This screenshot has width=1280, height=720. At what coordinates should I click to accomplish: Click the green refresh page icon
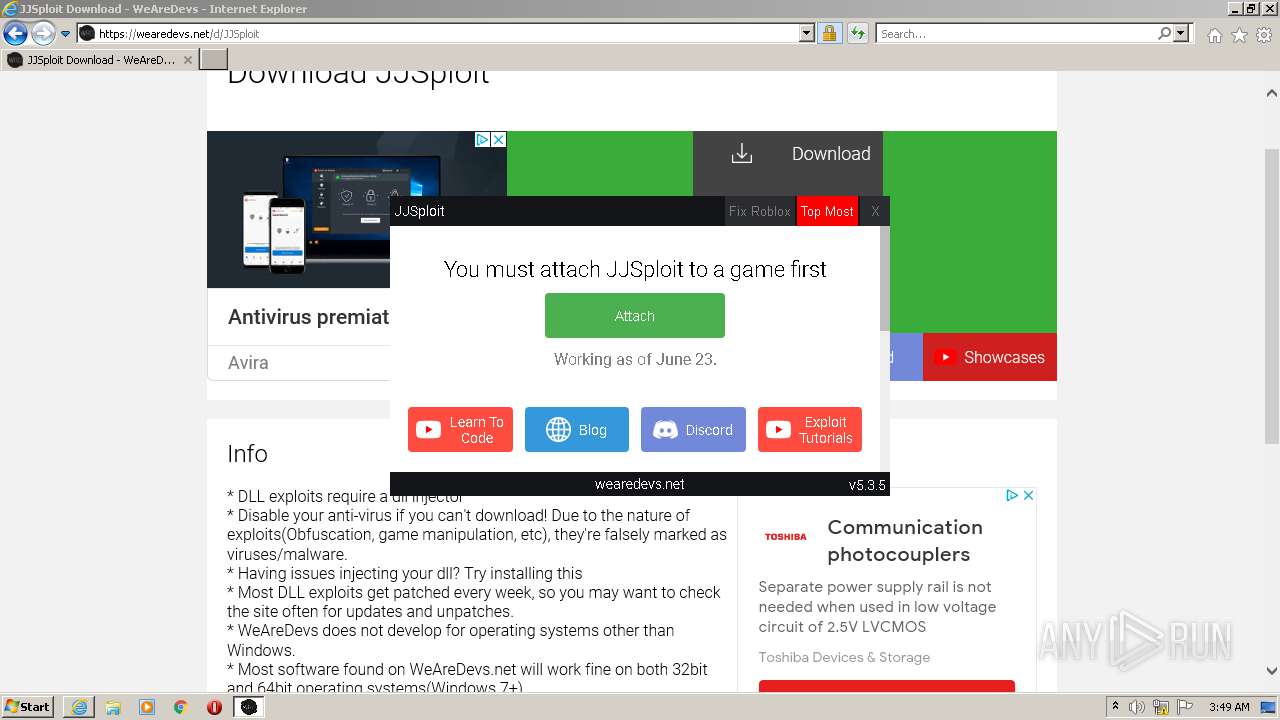click(x=858, y=34)
